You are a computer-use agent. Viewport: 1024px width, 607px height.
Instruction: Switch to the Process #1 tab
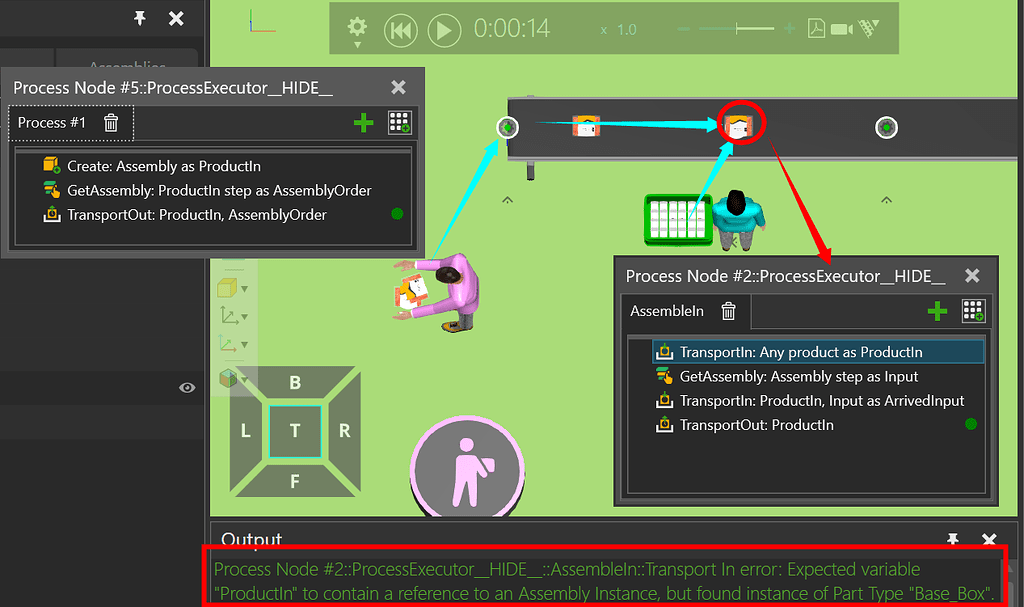(x=52, y=123)
